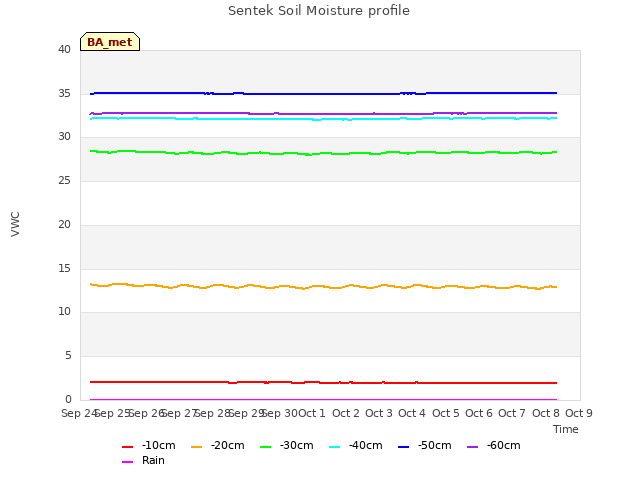Click the 40 y-axis tick label
Viewport: 640px width, 480px height.
[x=64, y=49]
